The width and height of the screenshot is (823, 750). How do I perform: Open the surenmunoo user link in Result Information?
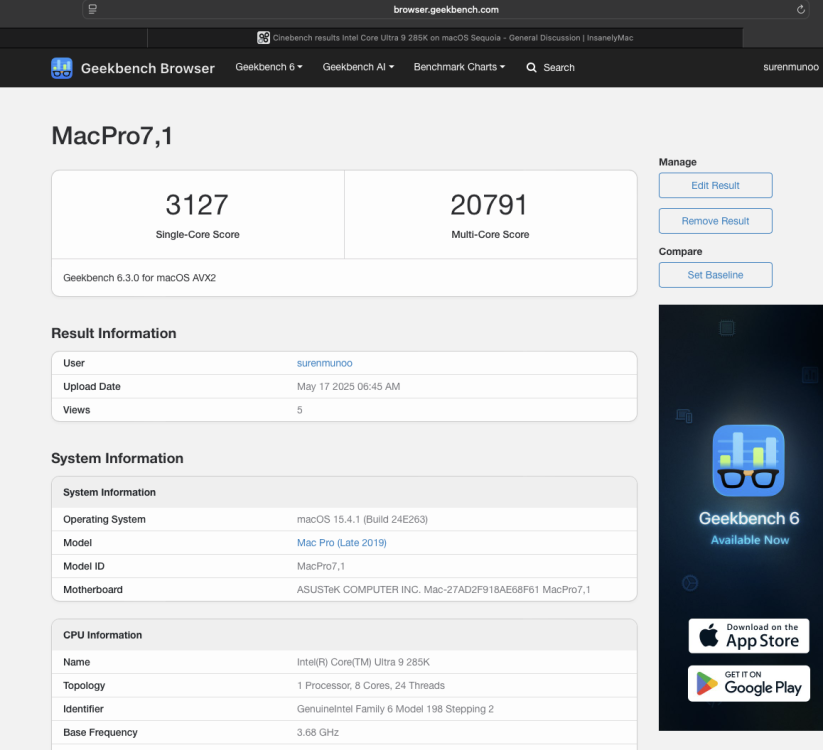324,363
